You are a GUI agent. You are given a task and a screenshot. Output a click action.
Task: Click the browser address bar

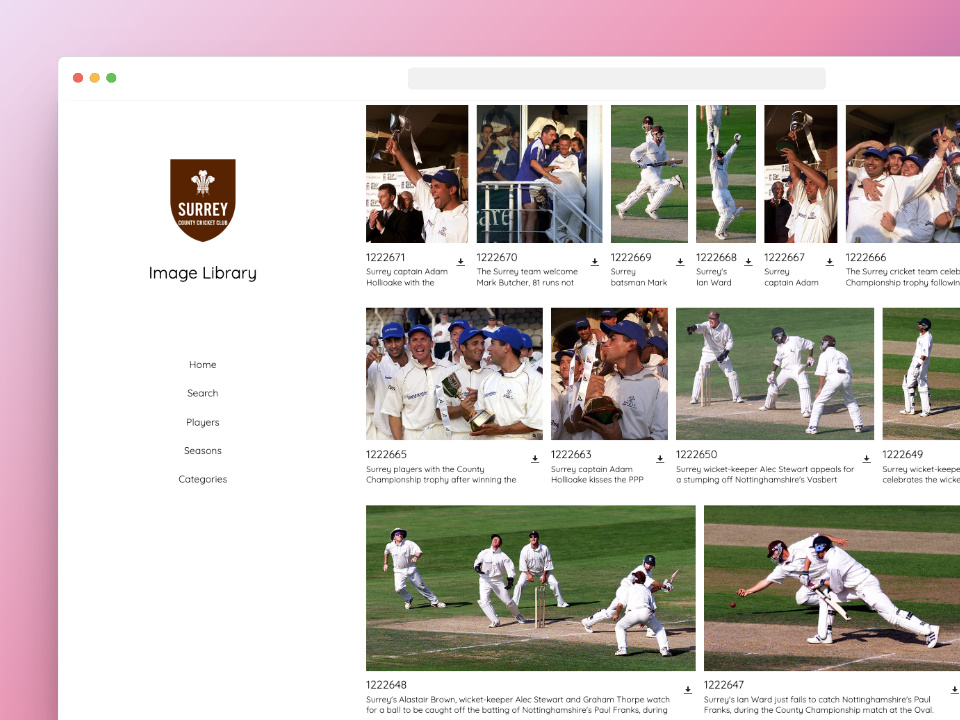616,79
